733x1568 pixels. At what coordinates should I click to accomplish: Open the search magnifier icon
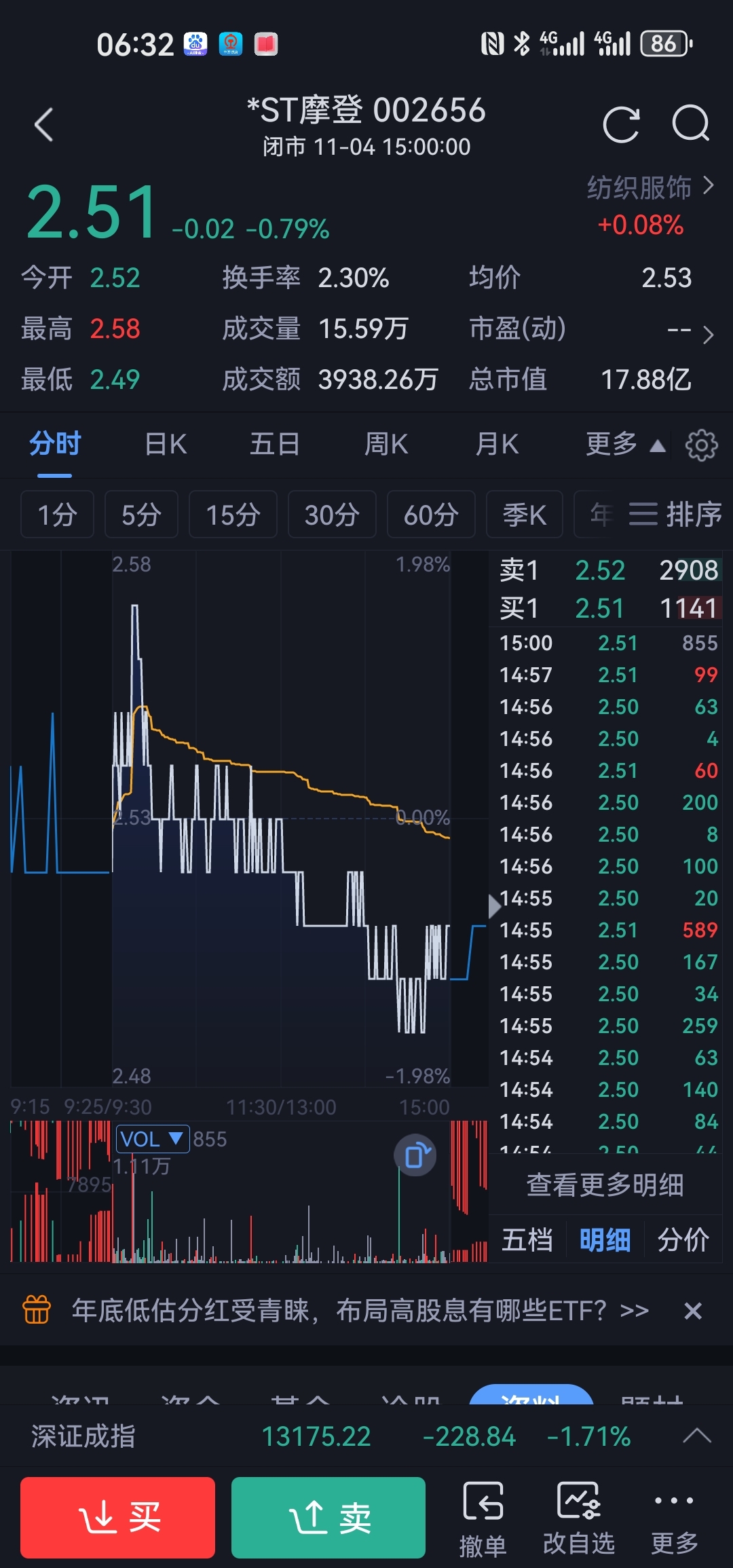pyautogui.click(x=691, y=124)
